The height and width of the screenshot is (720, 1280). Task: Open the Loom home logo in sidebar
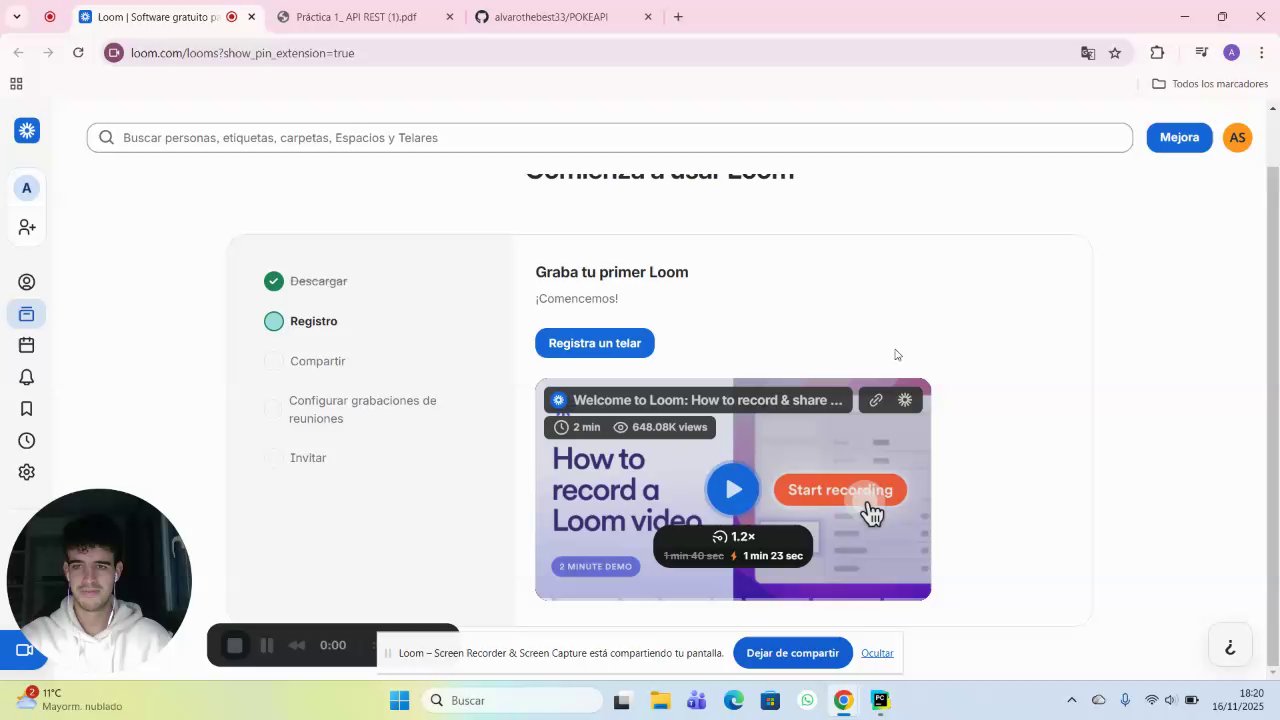[x=27, y=130]
